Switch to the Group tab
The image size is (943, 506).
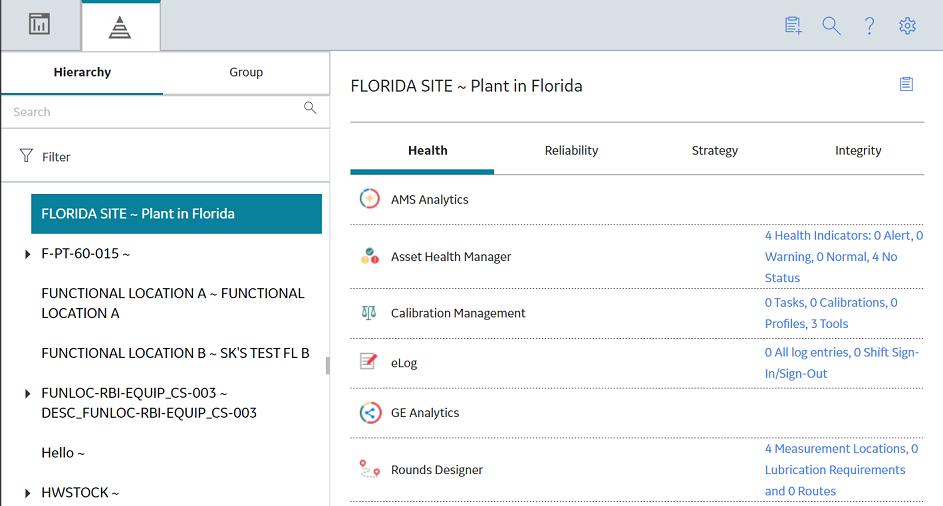pyautogui.click(x=246, y=72)
